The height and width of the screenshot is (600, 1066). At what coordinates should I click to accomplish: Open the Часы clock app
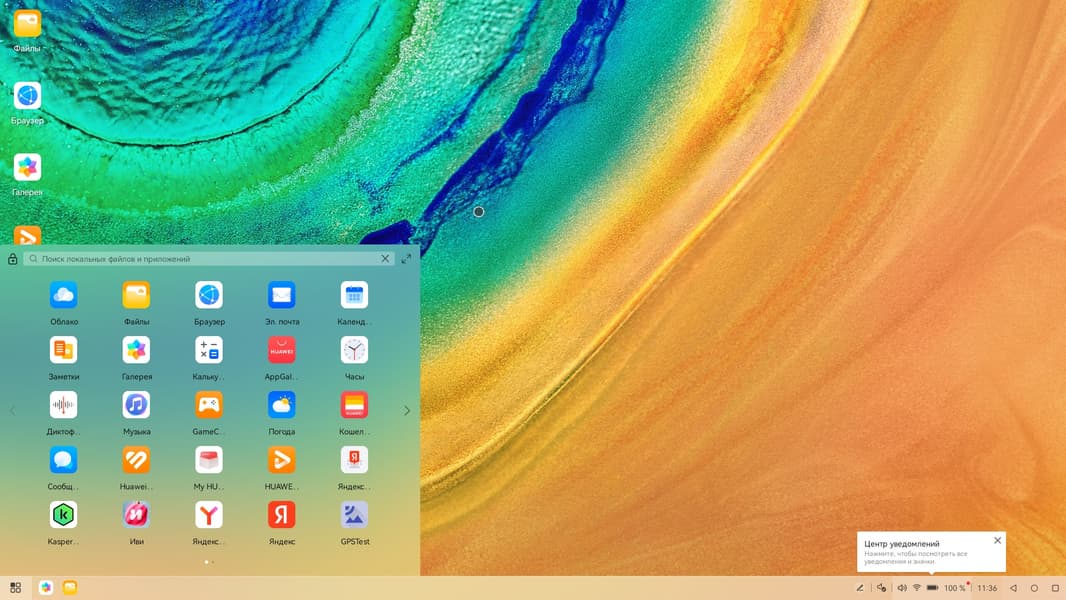coord(354,351)
